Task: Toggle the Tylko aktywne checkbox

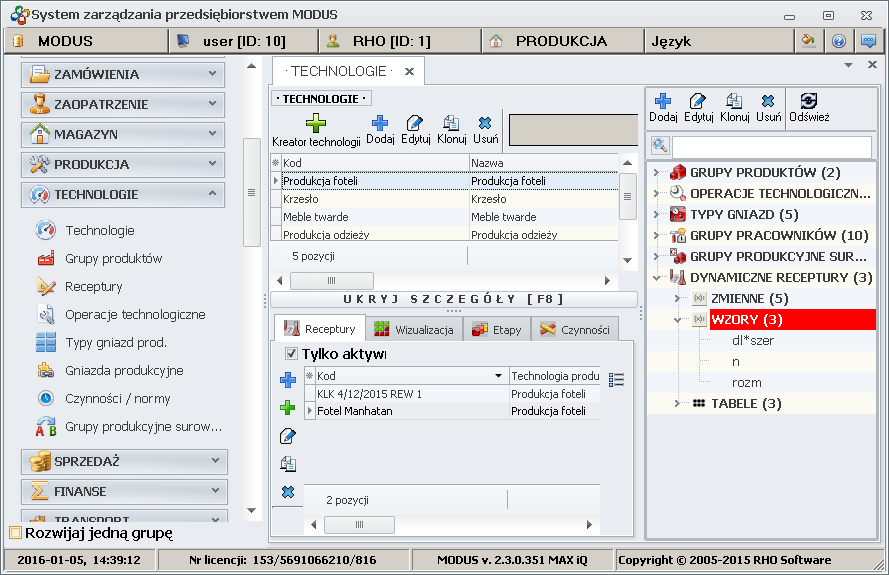Action: click(x=292, y=354)
